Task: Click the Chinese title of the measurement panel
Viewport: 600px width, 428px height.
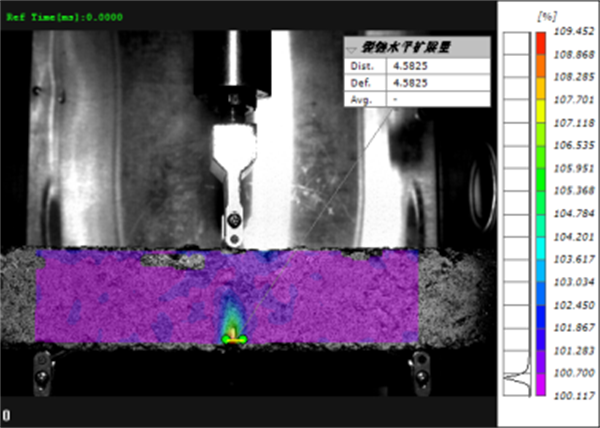Action: point(401,48)
